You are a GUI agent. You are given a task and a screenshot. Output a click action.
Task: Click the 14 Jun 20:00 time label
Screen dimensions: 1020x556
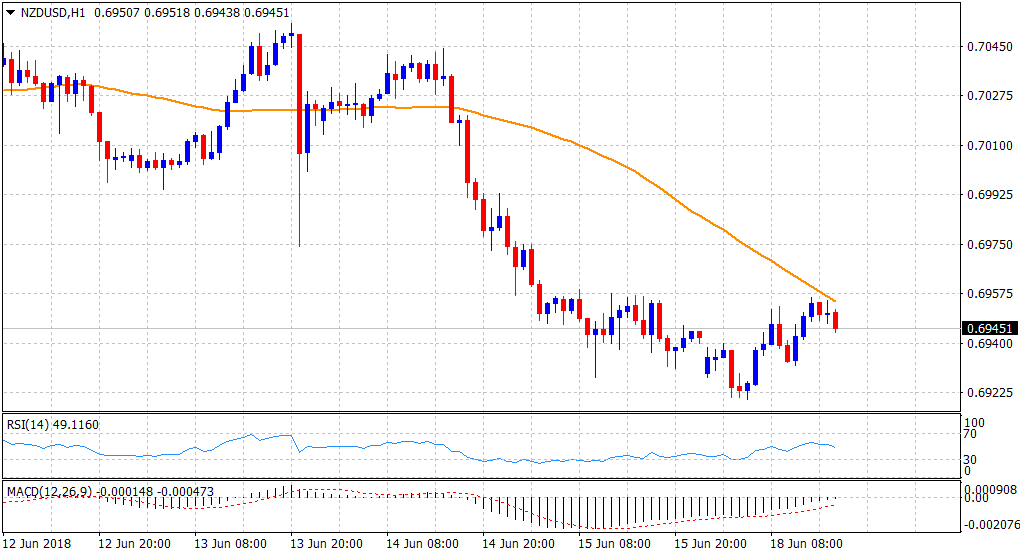coord(516,545)
